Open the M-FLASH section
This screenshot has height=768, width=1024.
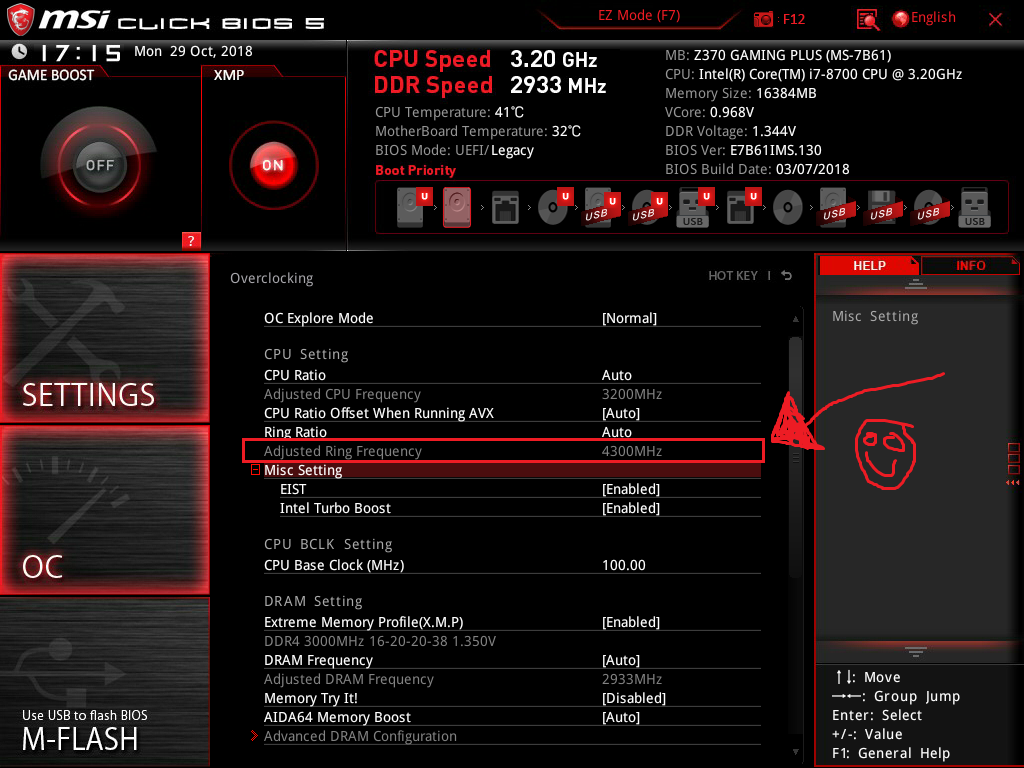pyautogui.click(x=104, y=682)
